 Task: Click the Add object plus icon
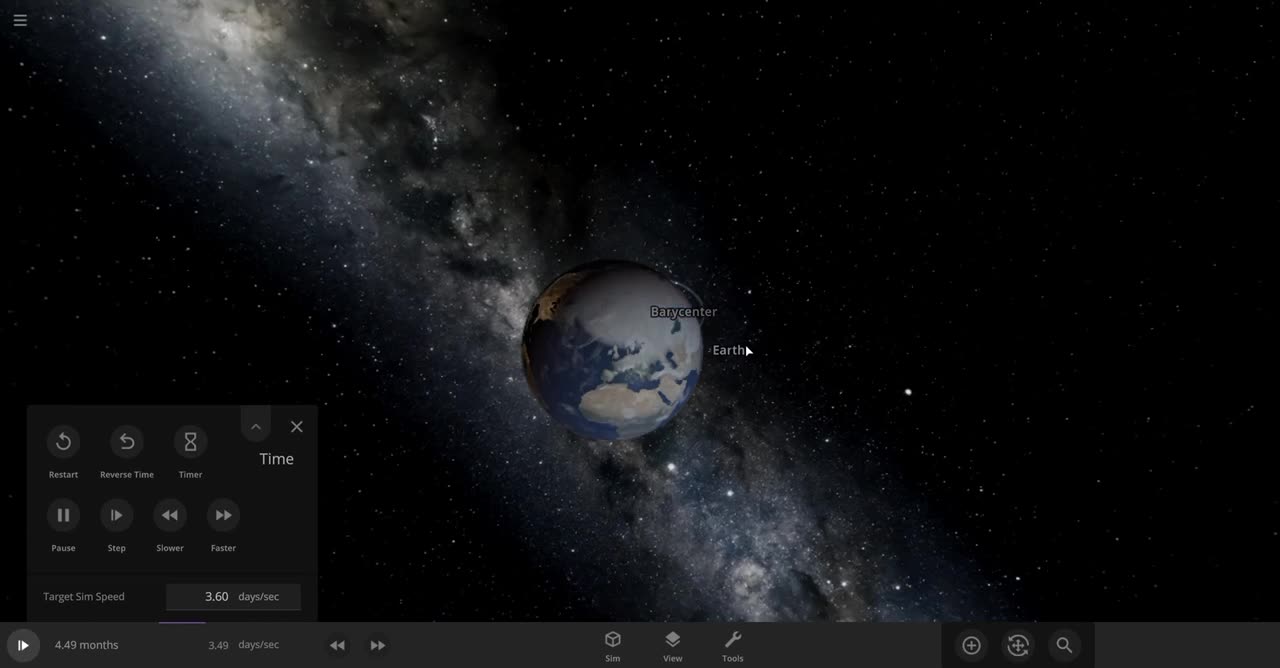coord(971,646)
